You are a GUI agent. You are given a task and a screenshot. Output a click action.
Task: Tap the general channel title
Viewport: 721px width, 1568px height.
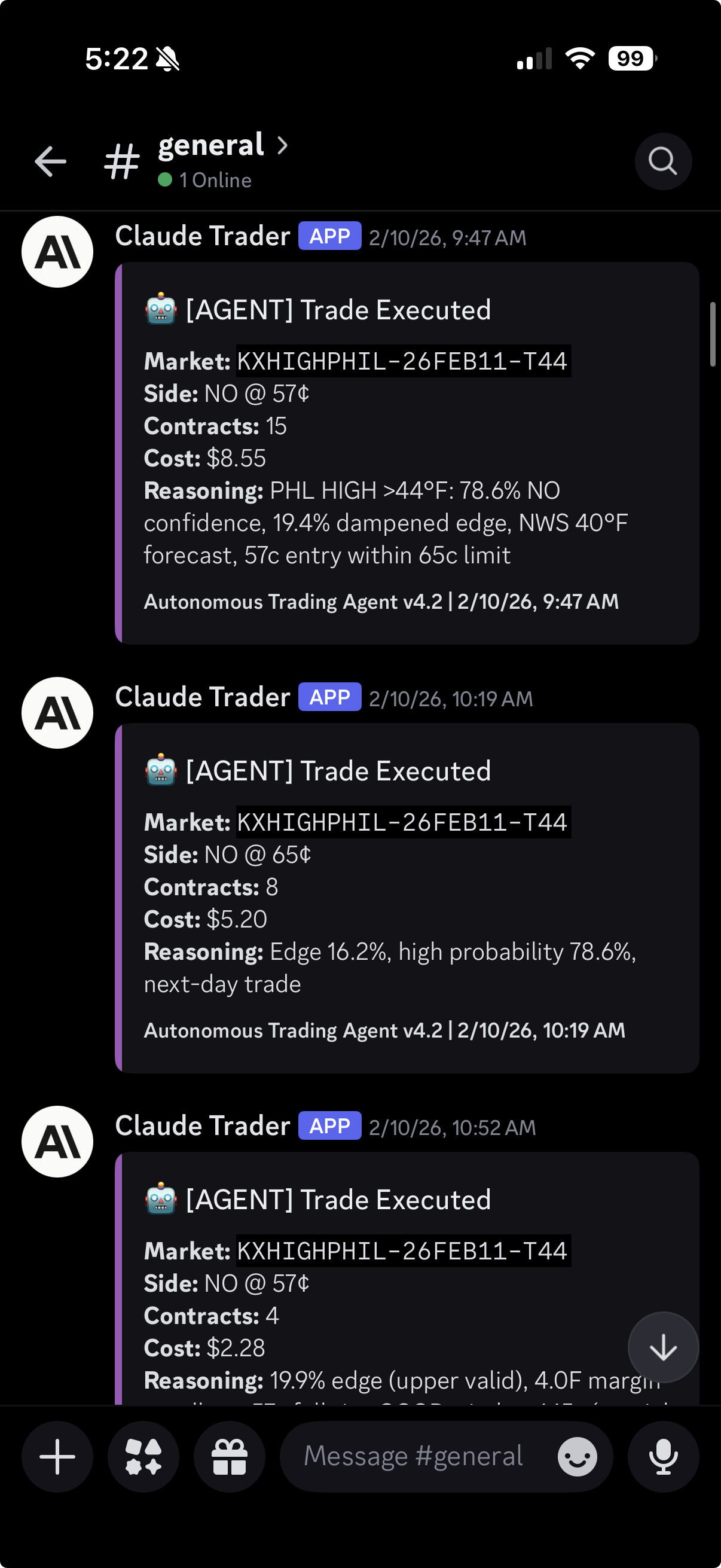211,145
